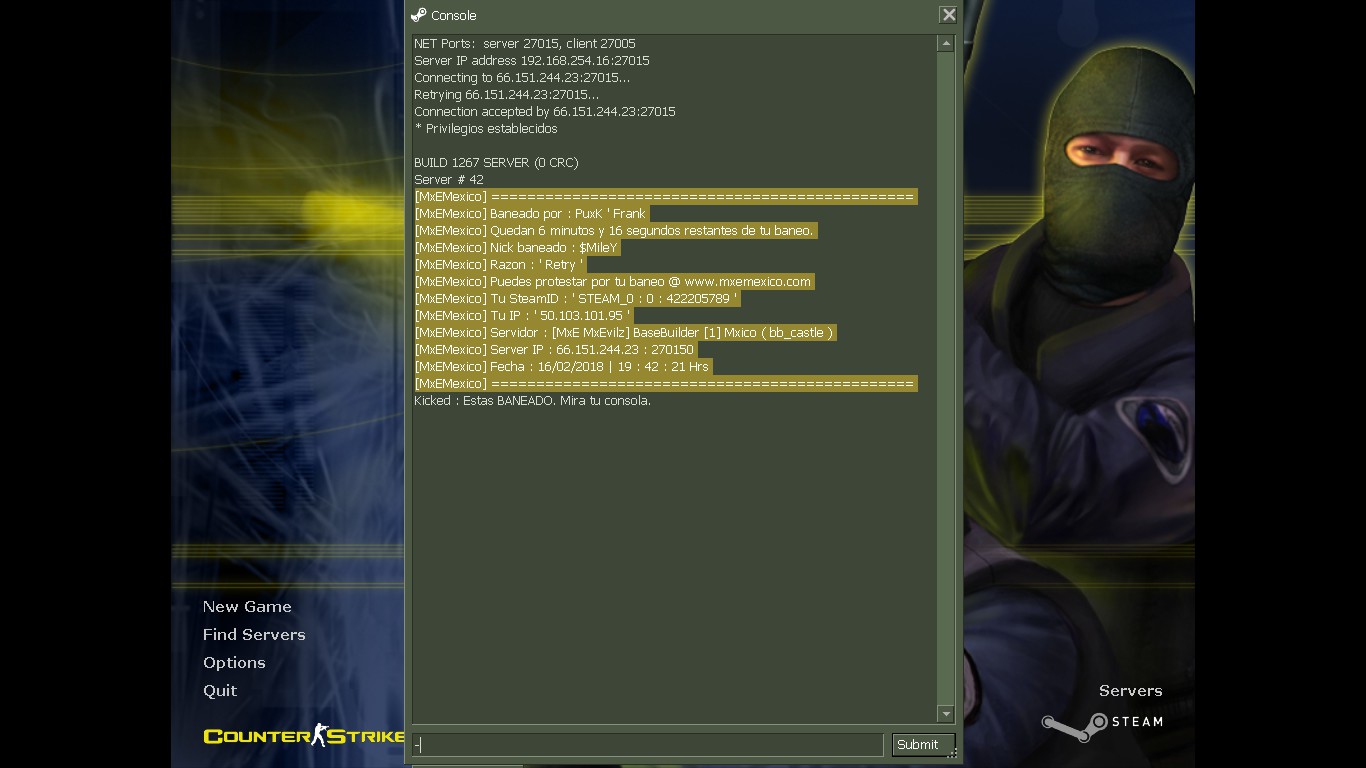Click line 'Fecha : 16/02/2018 | 19 : 42 : 21 Hrs'
1366x768 pixels.
click(563, 367)
